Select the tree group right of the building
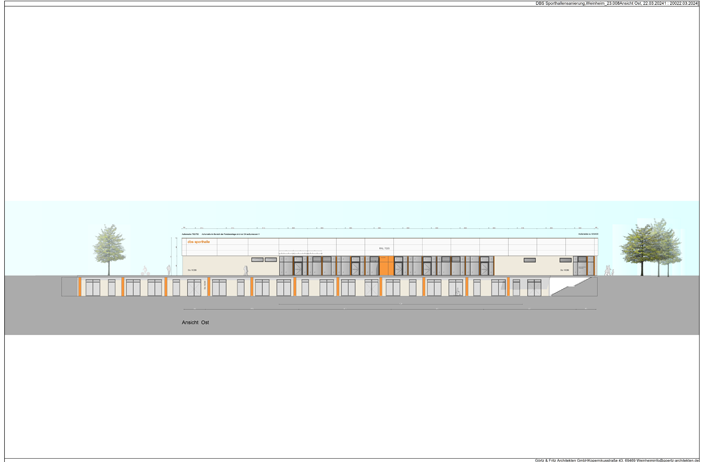The image size is (705, 462). click(x=651, y=246)
